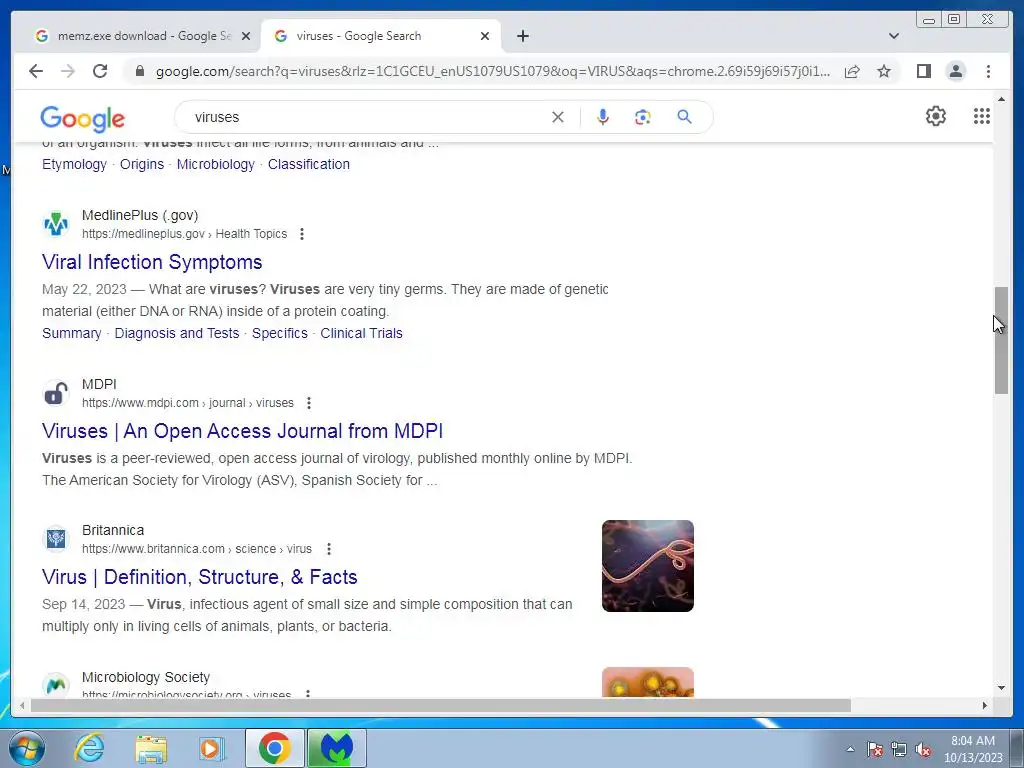Select the viruses - Google Search tab

[x=380, y=36]
